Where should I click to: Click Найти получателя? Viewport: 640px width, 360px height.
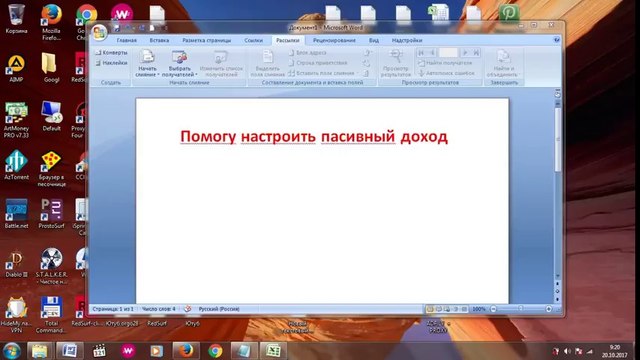point(445,63)
